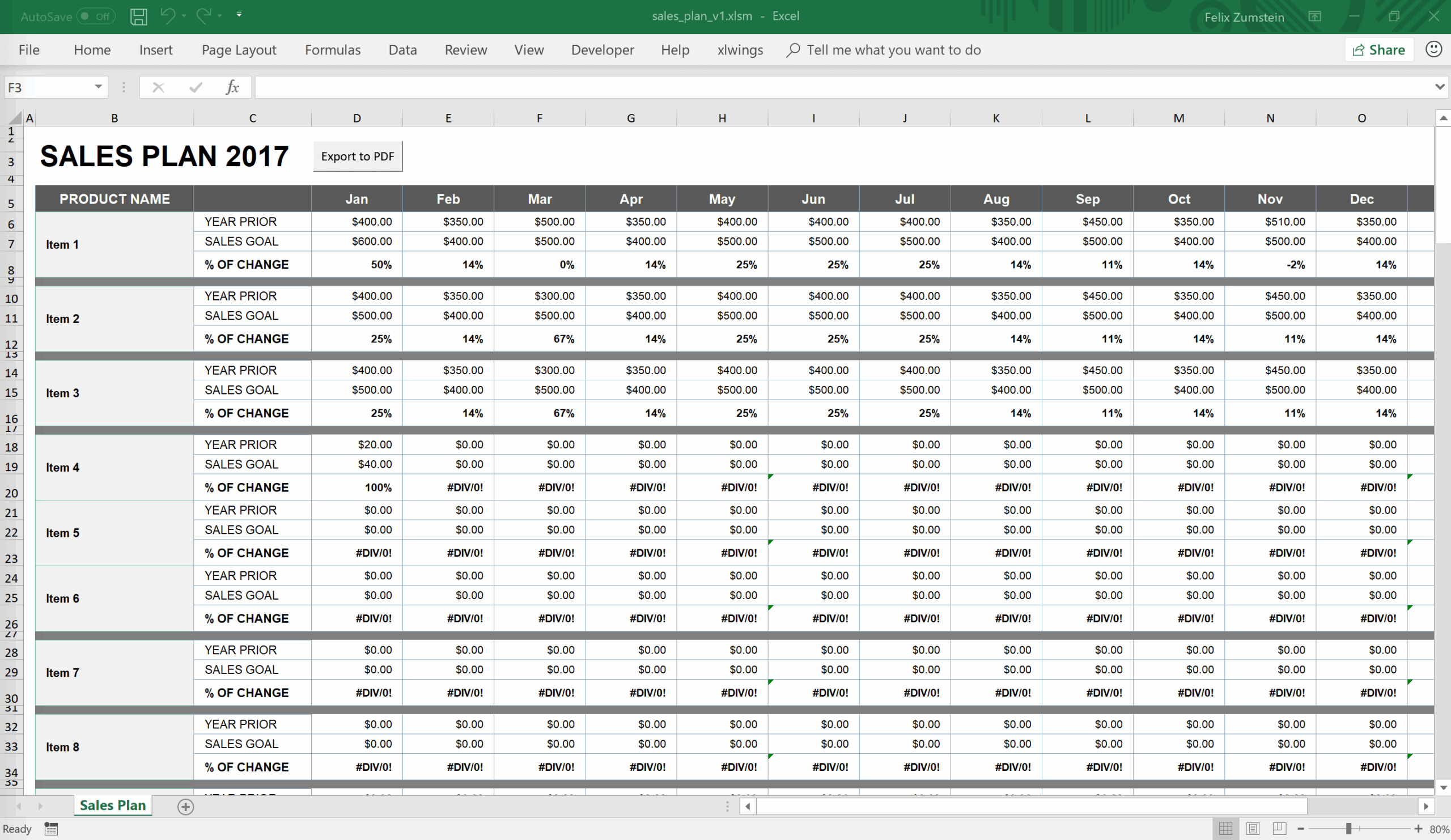Open the feedback smiley face icon
The height and width of the screenshot is (840, 1451).
pyautogui.click(x=1433, y=49)
